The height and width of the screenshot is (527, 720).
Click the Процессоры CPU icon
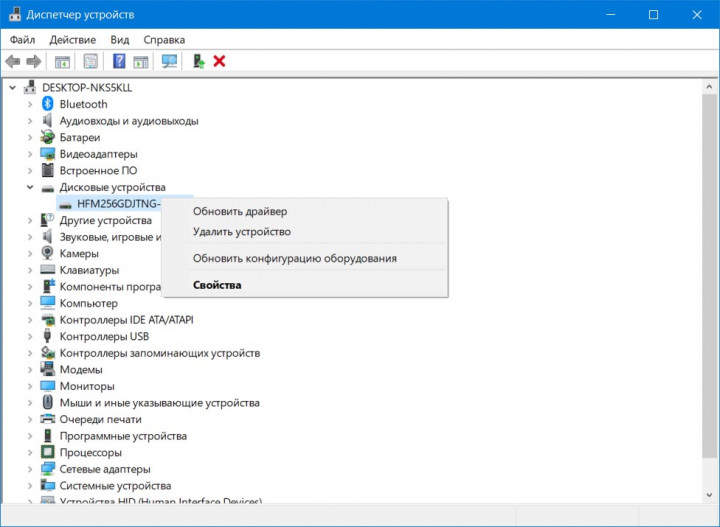pyautogui.click(x=47, y=452)
